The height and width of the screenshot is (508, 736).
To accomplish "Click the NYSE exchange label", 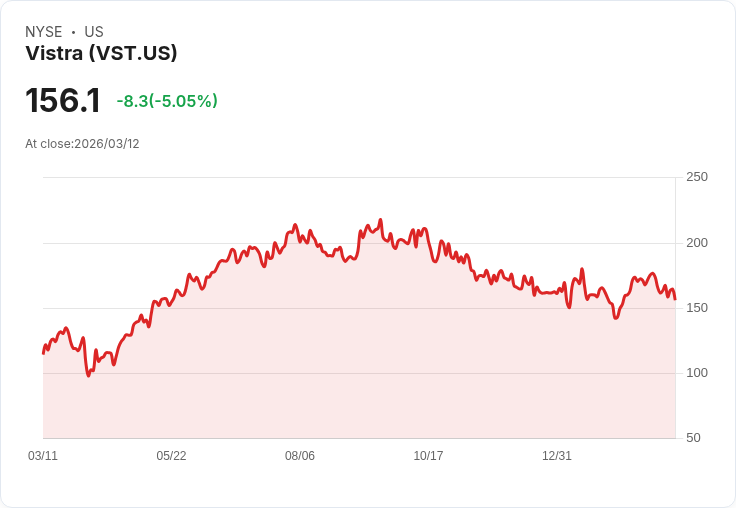I will coord(44,32).
